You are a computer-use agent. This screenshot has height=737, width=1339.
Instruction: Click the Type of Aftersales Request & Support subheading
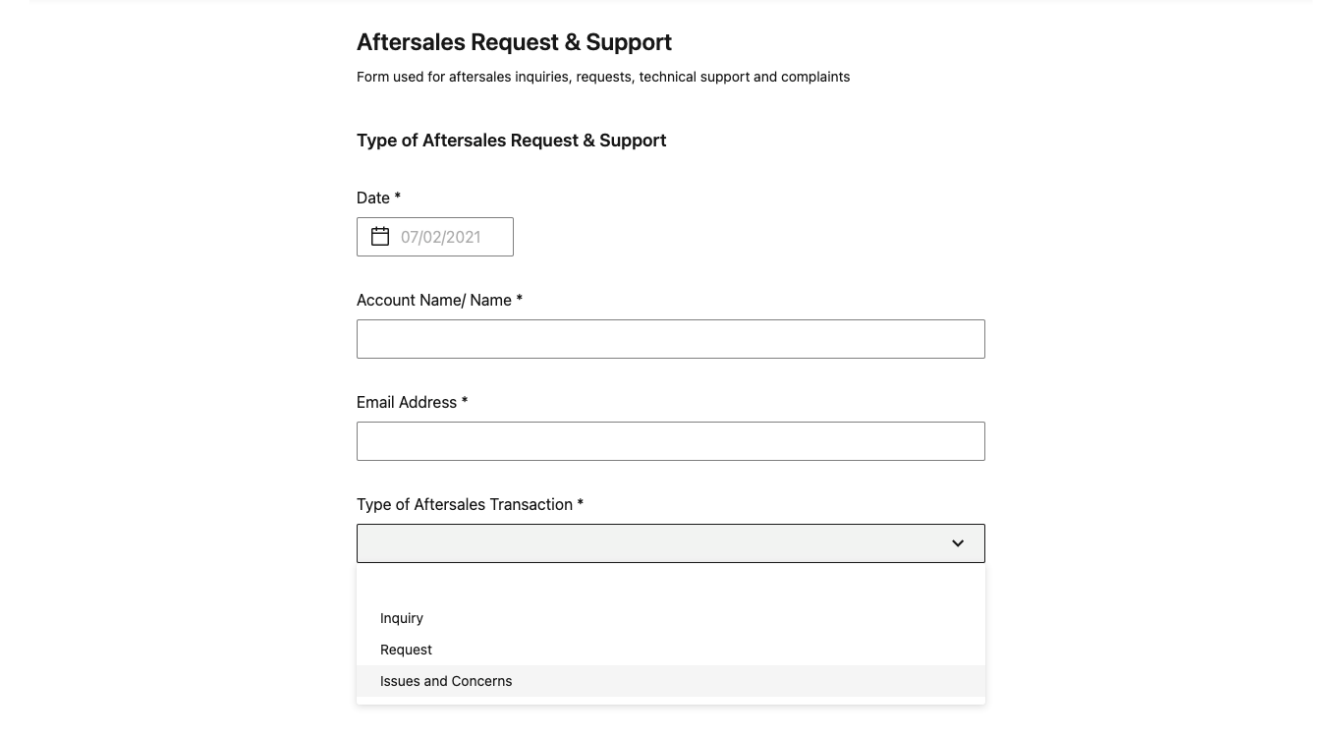coord(511,141)
